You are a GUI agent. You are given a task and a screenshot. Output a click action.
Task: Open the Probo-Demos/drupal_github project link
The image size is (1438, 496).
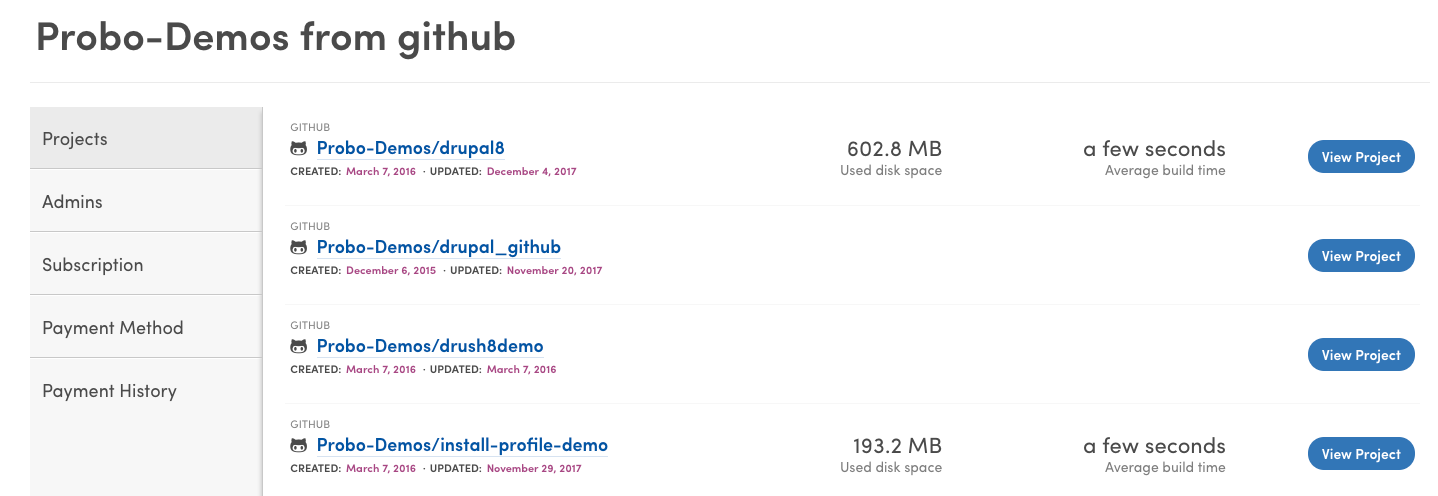[438, 247]
